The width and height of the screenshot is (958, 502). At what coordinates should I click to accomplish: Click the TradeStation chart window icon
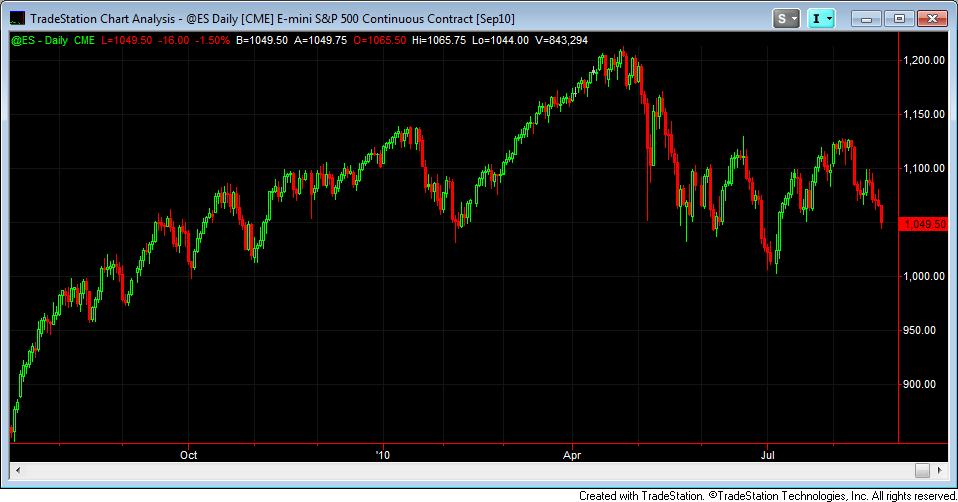point(18,18)
